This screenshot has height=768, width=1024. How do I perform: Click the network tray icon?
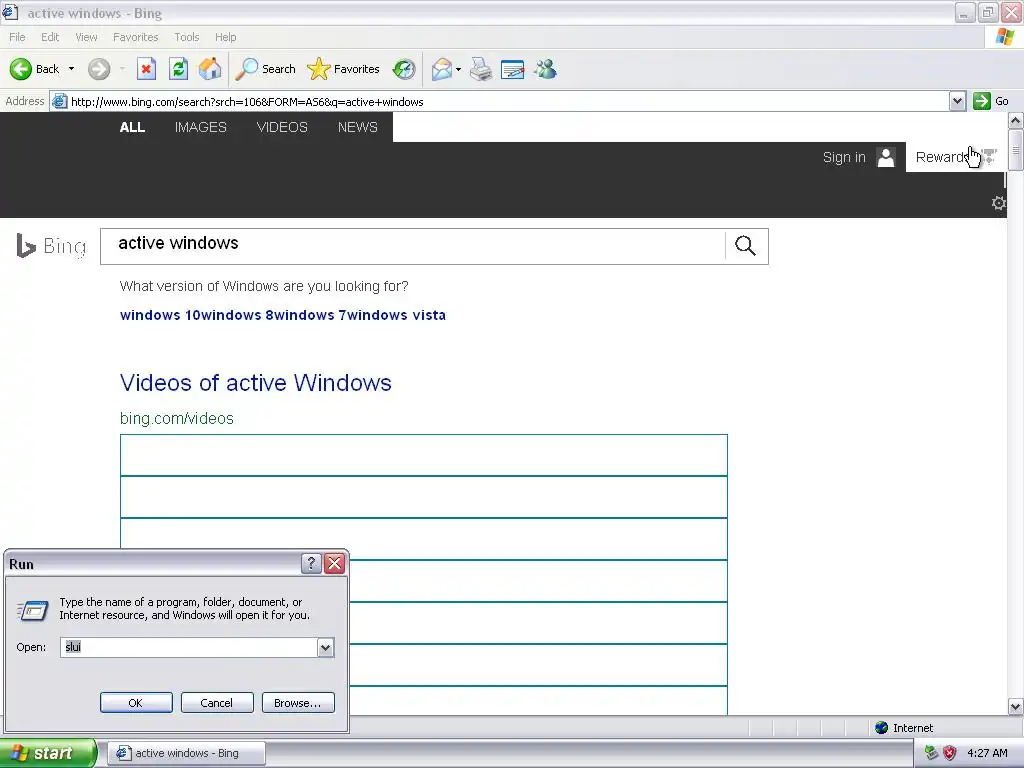tap(931, 753)
